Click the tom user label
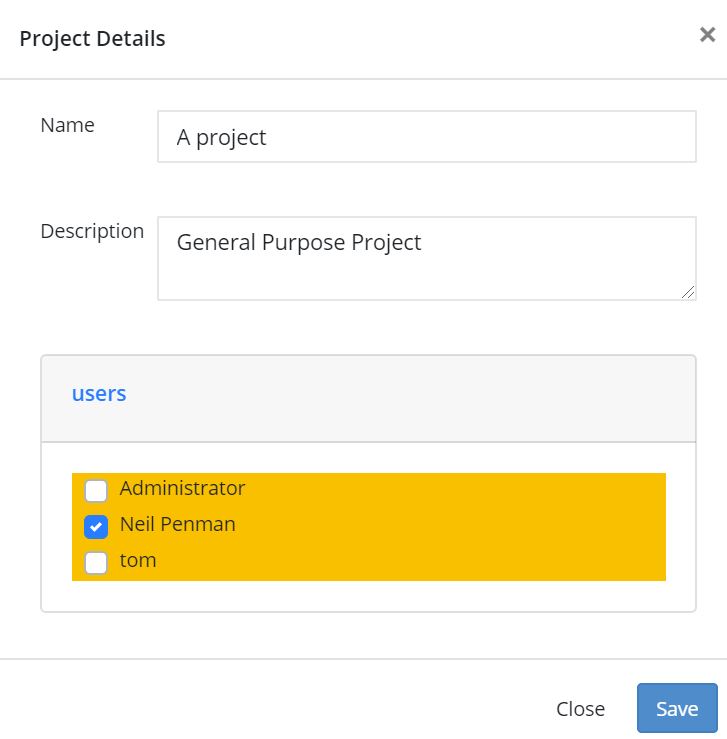This screenshot has height=739, width=727. click(138, 560)
